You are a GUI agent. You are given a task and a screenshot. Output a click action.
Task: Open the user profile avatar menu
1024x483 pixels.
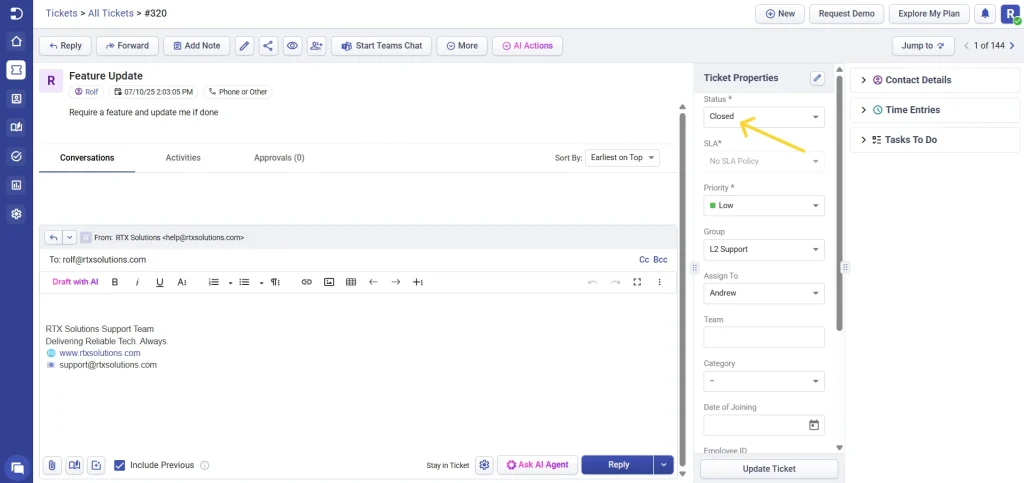point(1010,14)
